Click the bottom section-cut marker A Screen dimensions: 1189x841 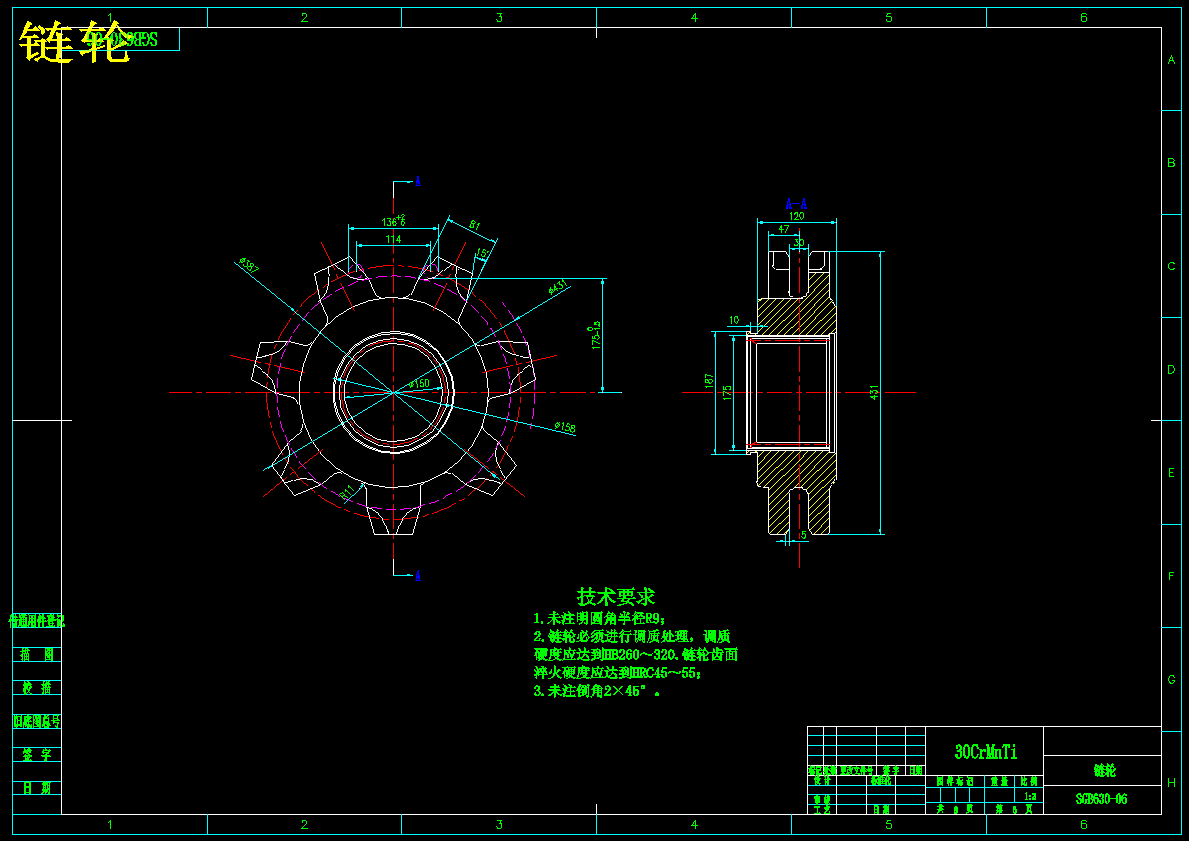[418, 576]
